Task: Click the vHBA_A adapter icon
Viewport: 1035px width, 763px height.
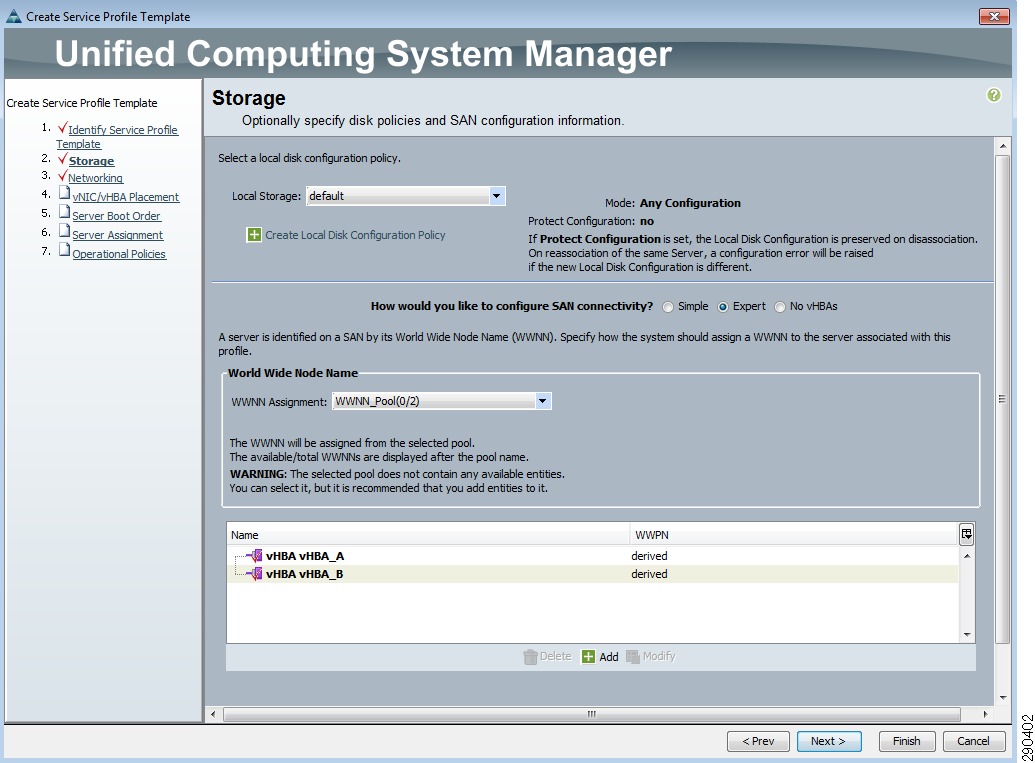Action: tap(255, 556)
